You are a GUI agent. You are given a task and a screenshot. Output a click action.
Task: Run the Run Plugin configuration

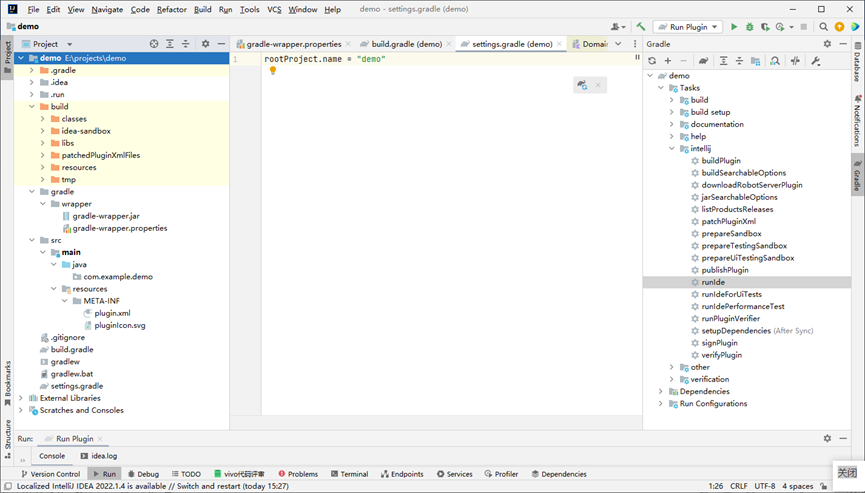pyautogui.click(x=734, y=26)
